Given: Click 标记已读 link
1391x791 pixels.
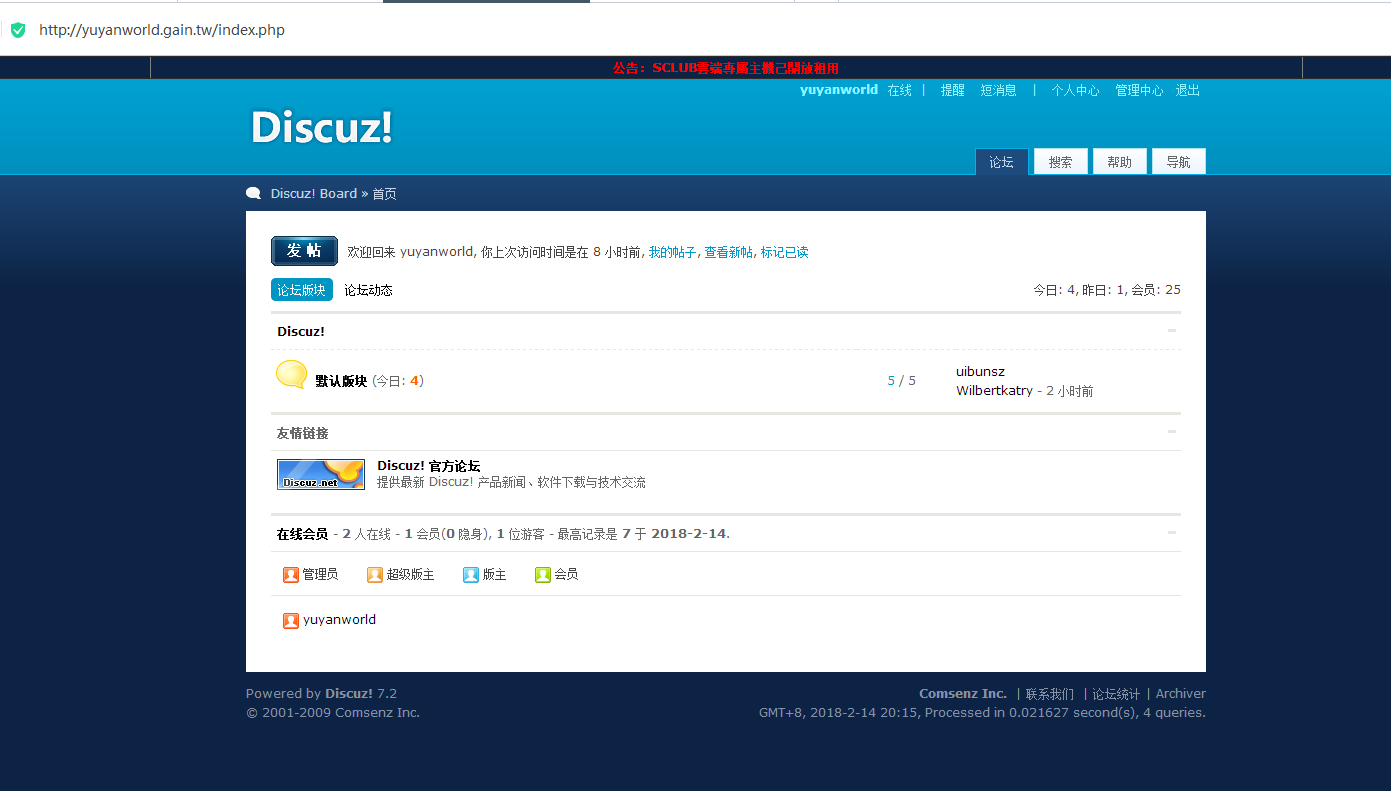Looking at the screenshot, I should coord(785,253).
